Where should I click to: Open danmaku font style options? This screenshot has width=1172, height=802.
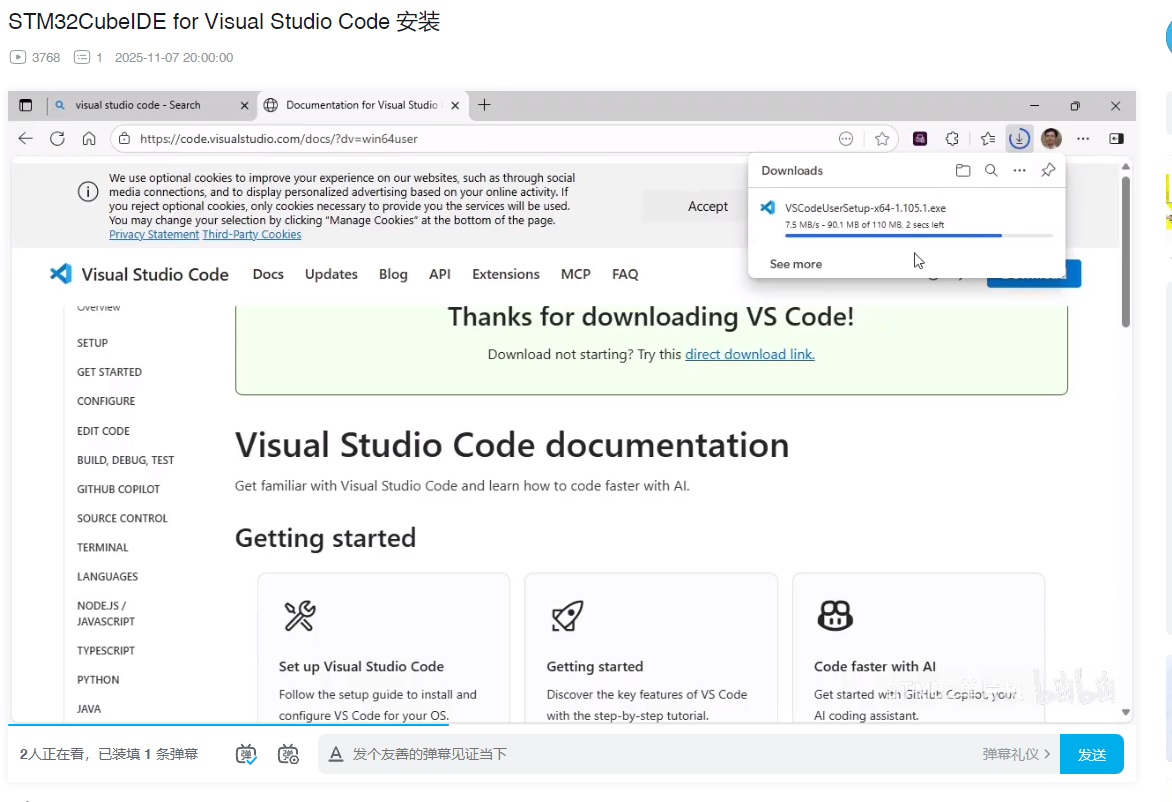pos(336,754)
